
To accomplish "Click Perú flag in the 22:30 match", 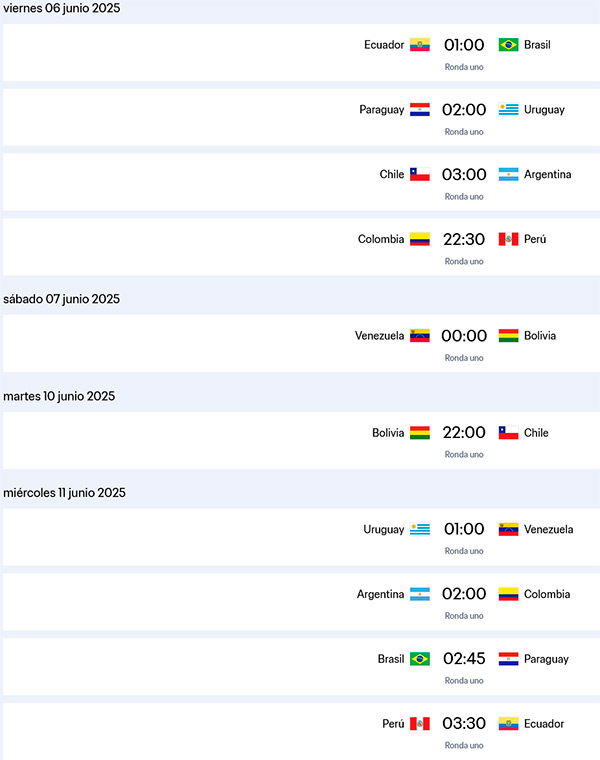I will [508, 239].
